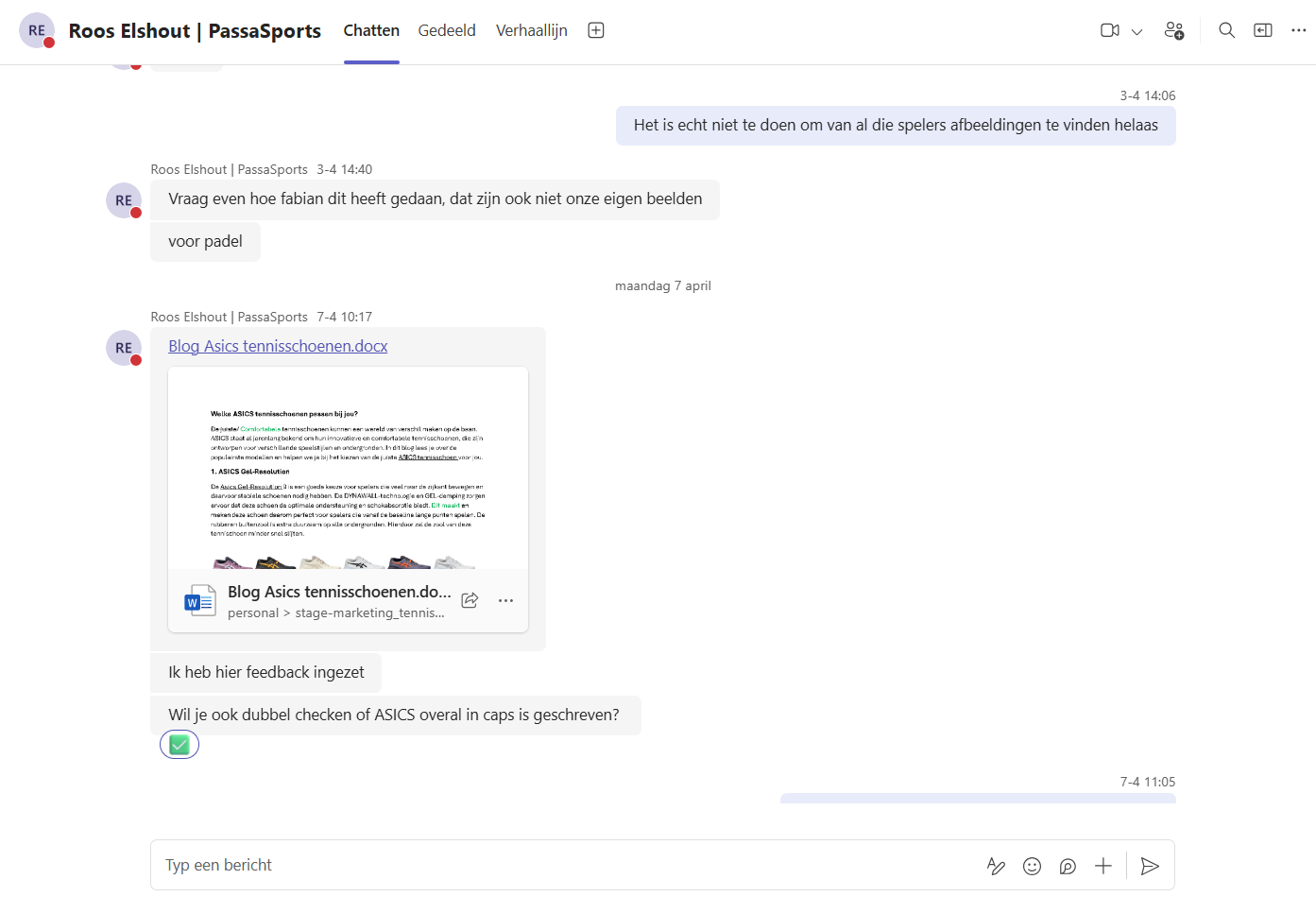Type in the 'Typ een bericht' field
The height and width of the screenshot is (914, 1316).
pyautogui.click(x=567, y=865)
